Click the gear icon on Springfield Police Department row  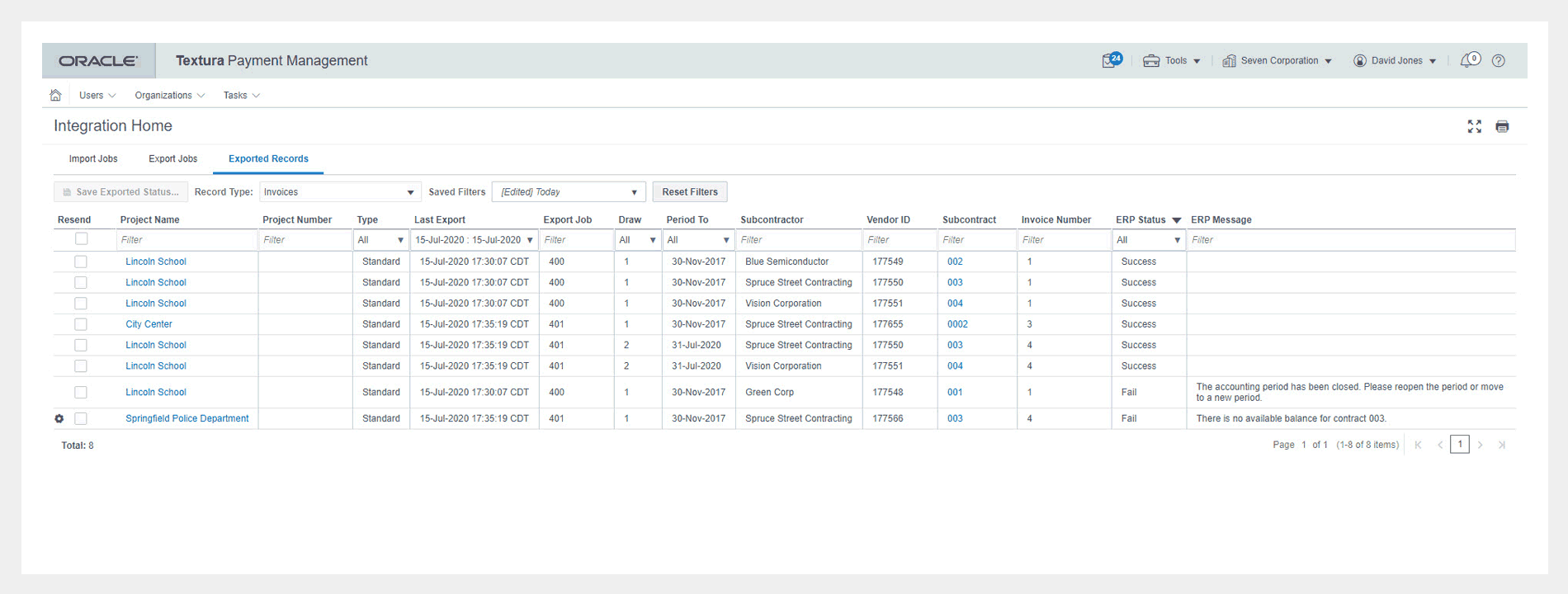tap(59, 419)
